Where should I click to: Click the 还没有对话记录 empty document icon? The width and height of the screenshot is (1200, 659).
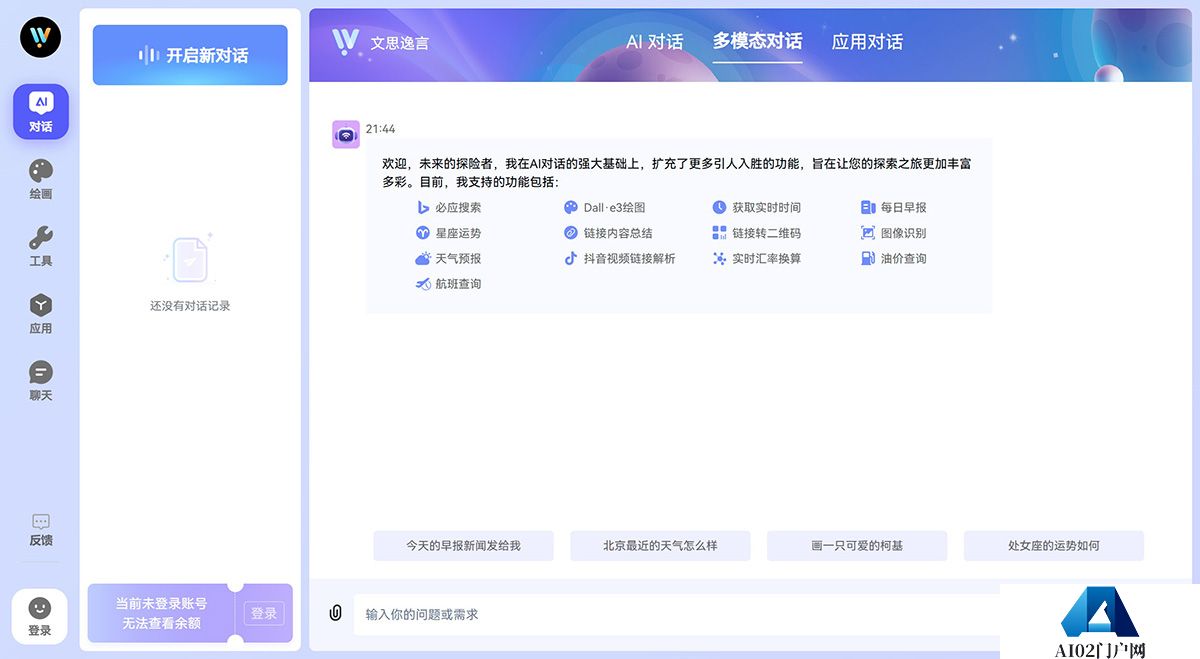click(x=189, y=258)
